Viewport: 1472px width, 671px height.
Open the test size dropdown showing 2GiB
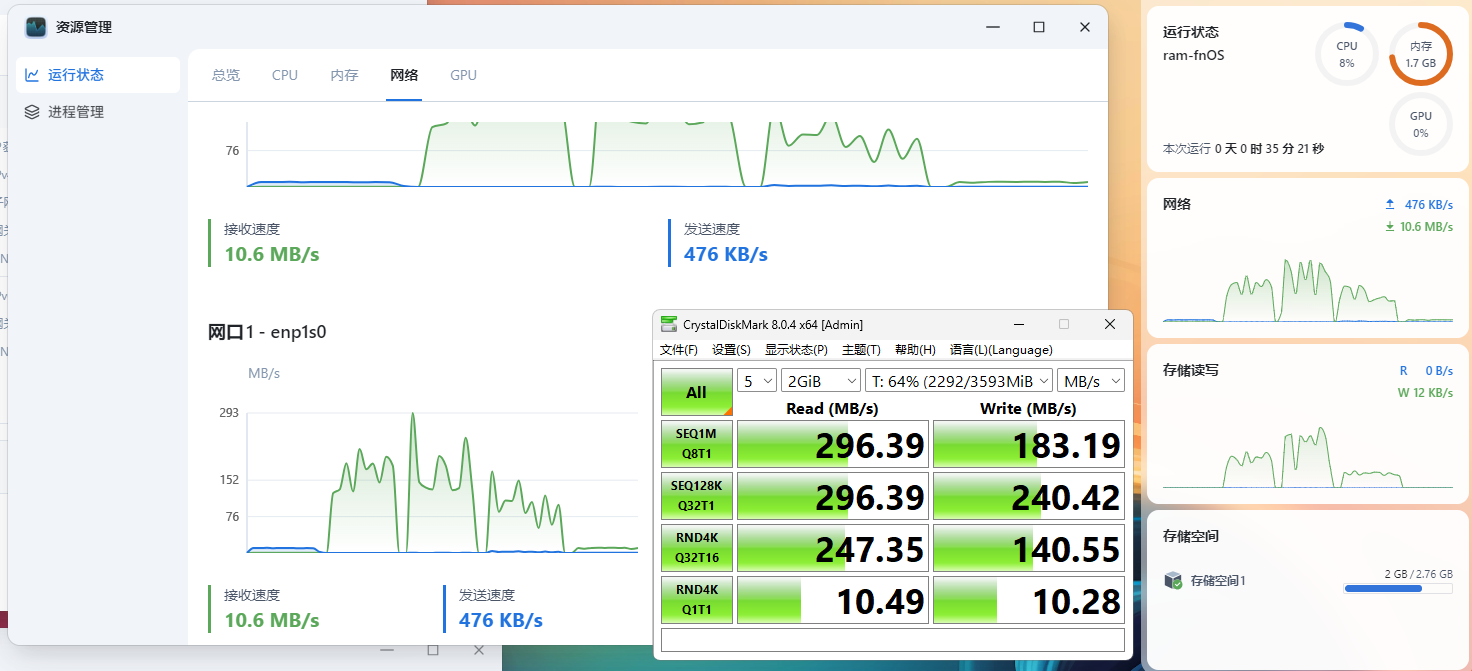tap(821, 381)
